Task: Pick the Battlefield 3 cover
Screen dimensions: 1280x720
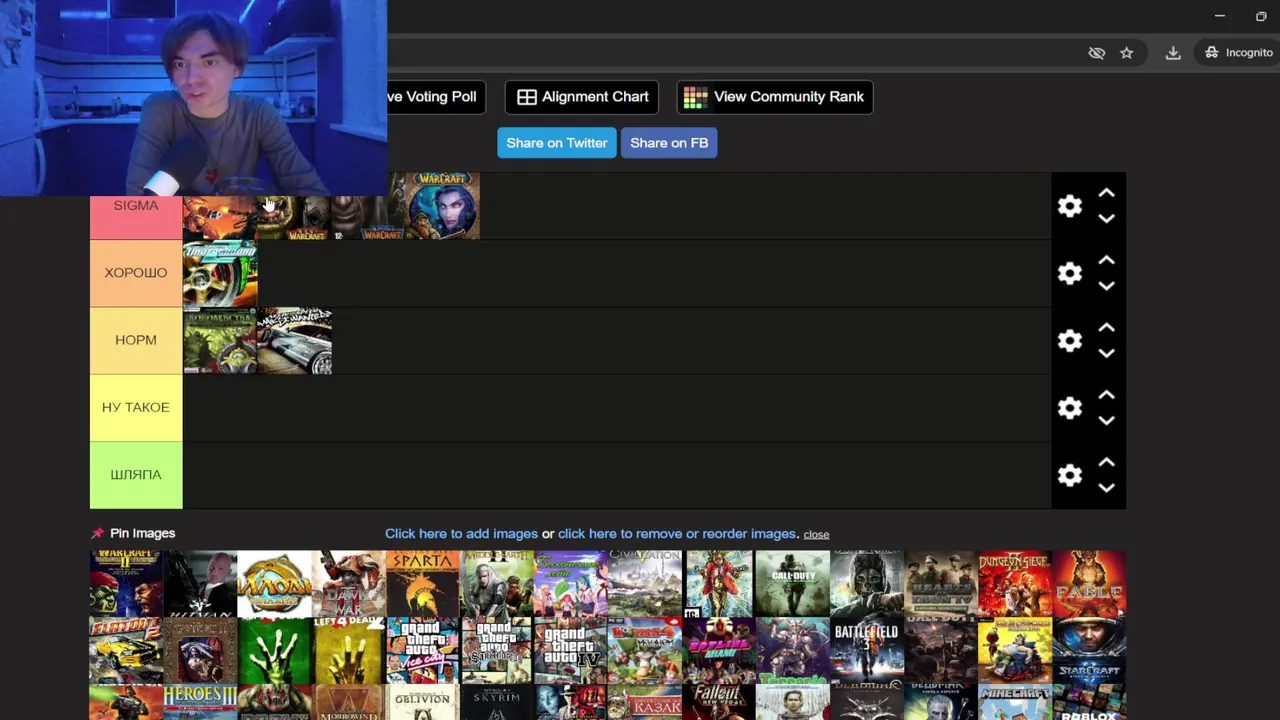Action: point(866,651)
